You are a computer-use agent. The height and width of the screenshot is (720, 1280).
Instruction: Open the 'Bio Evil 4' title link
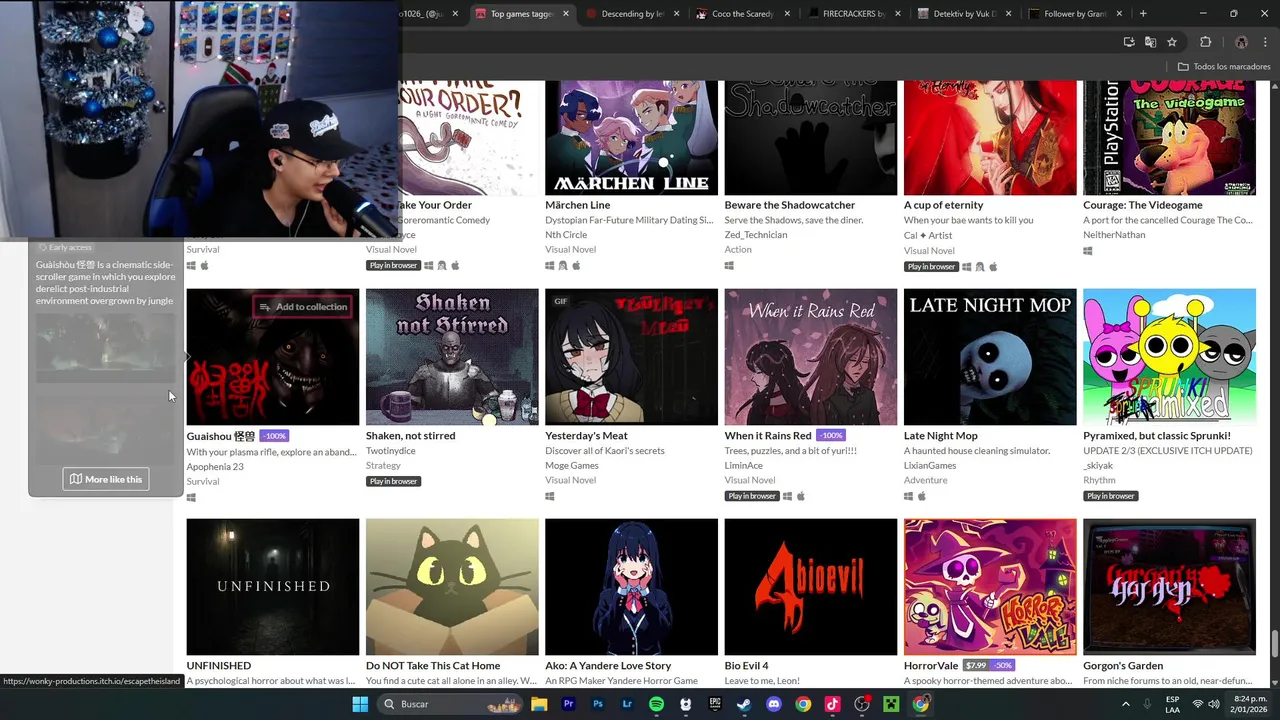(747, 666)
